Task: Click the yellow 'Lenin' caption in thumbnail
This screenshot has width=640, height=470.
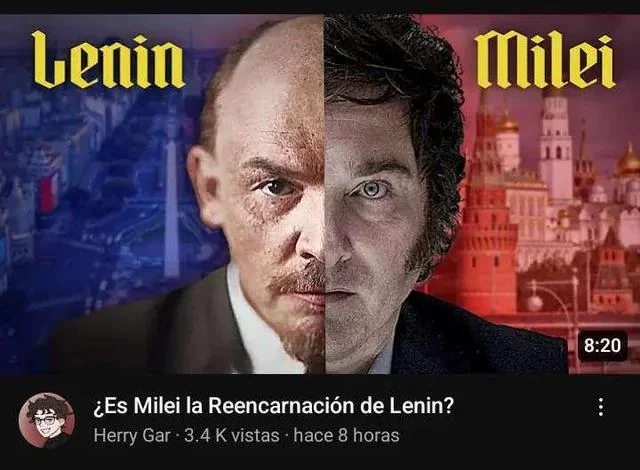Action: [108, 60]
